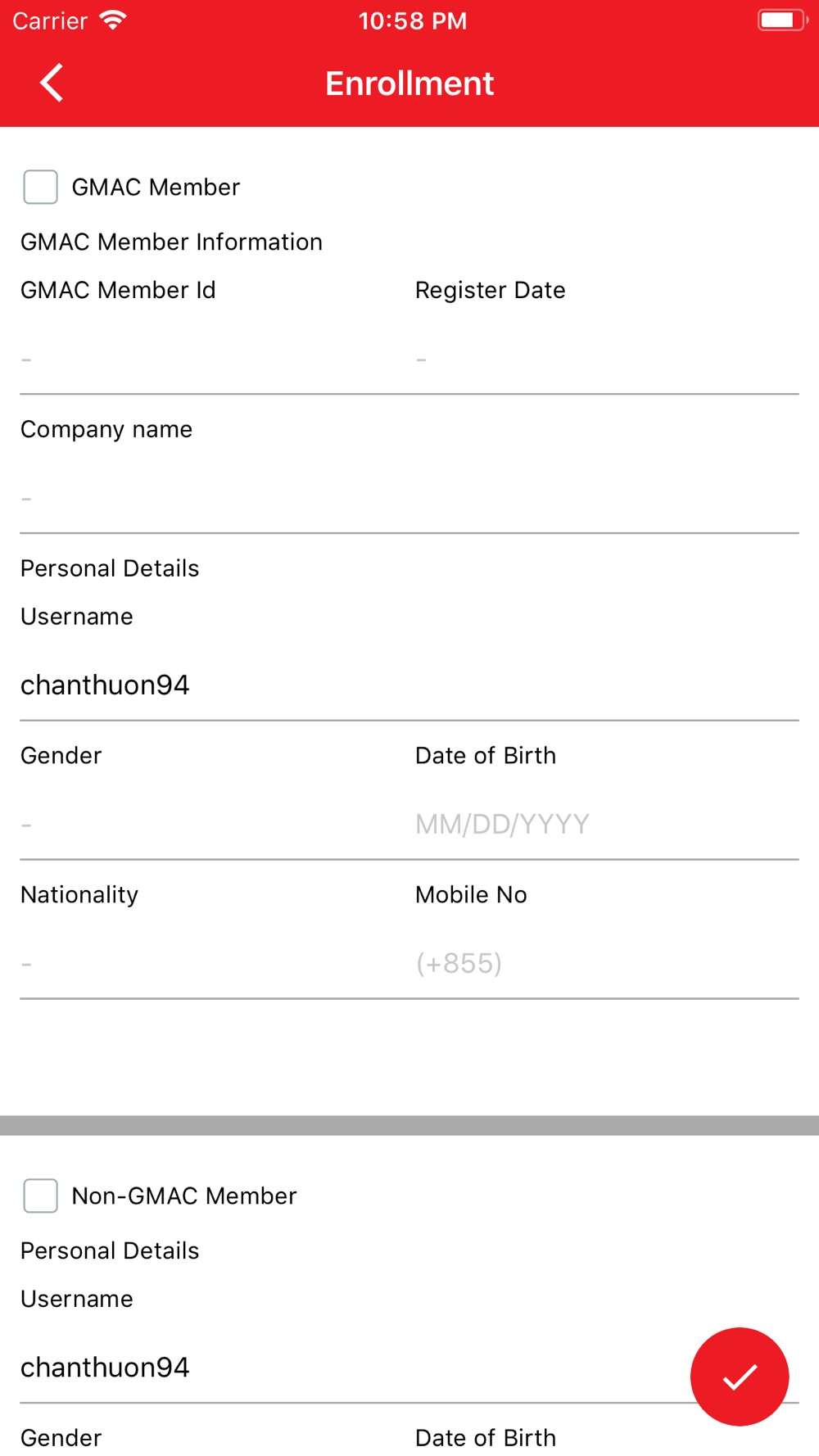The image size is (819, 1456).
Task: Edit the first Username field chanthuon94
Action: point(409,685)
